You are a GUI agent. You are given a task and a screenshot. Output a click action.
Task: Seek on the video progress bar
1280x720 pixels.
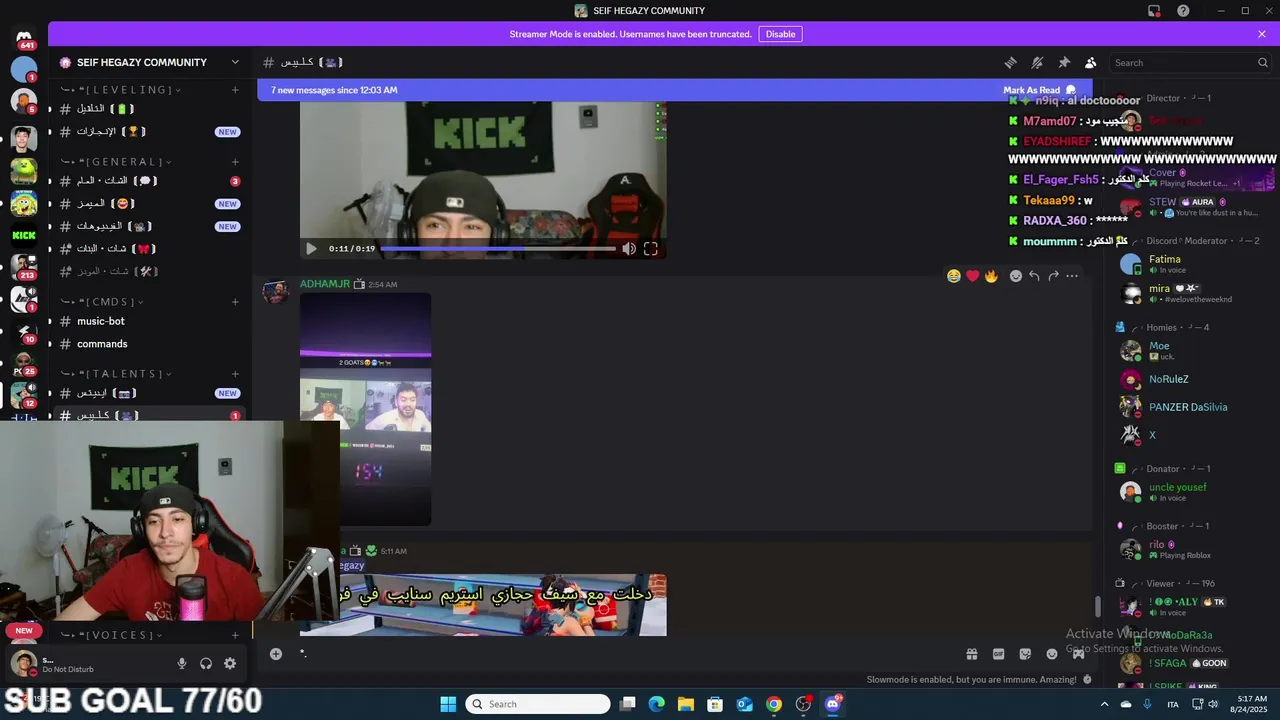(x=497, y=249)
